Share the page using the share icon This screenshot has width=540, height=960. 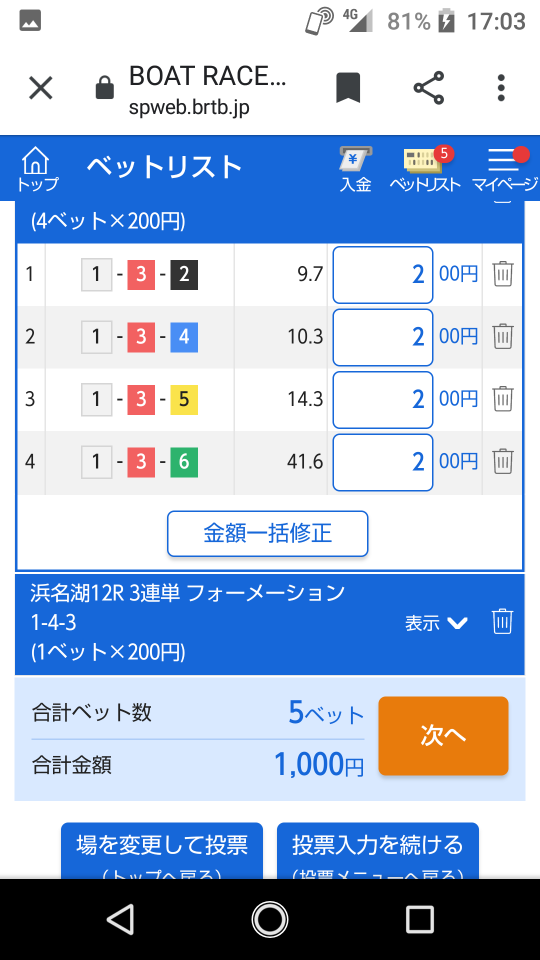point(429,88)
